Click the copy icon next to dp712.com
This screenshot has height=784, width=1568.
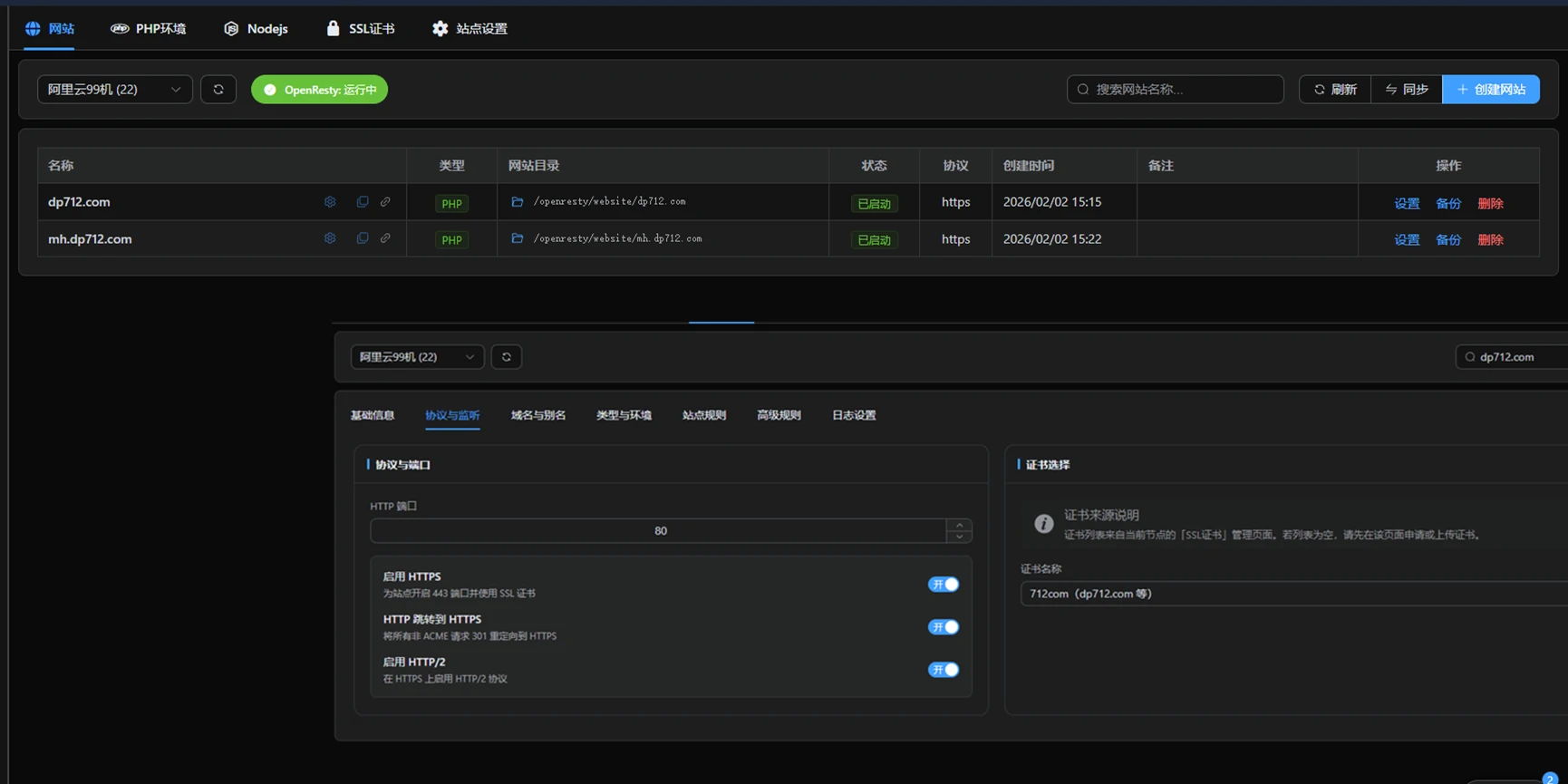click(363, 202)
